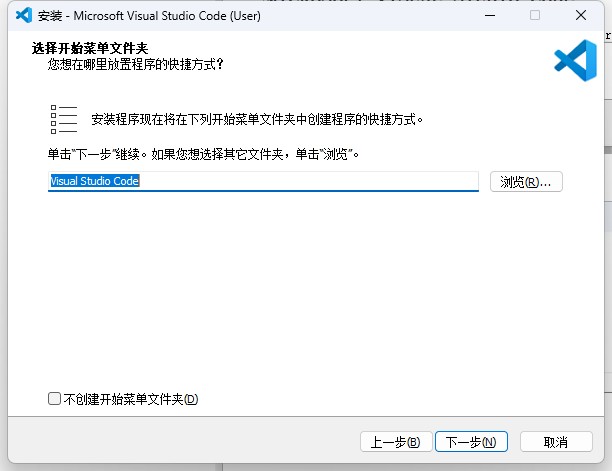
Task: Click the window title 安装 - Microsoft Visual Studio Code (User)
Action: tap(149, 16)
